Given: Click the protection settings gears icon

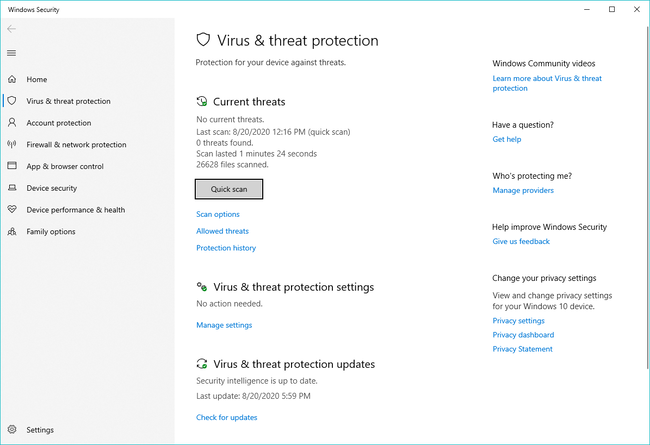Looking at the screenshot, I should tap(202, 287).
